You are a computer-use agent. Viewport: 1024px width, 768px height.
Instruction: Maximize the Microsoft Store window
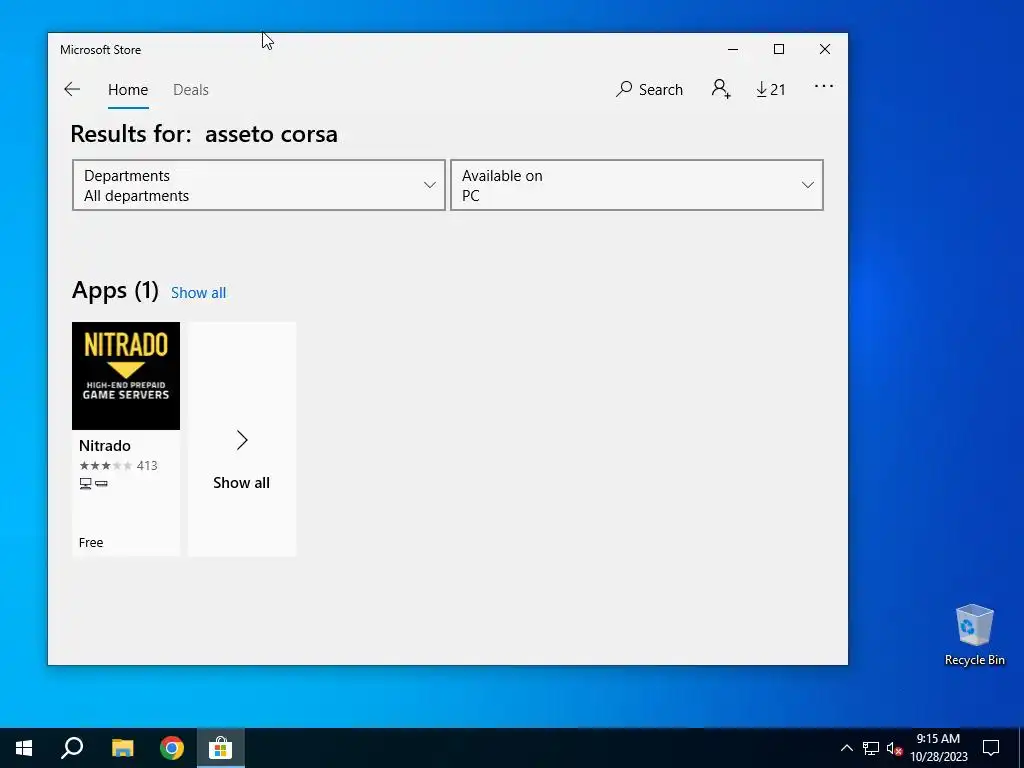(778, 49)
